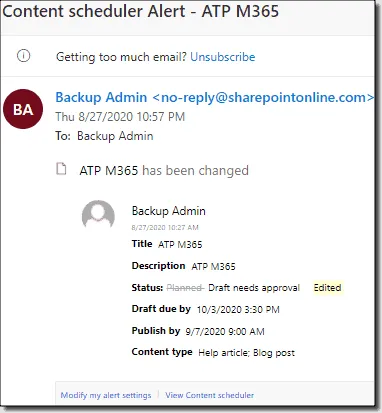Open the BA sender avatar
This screenshot has height=413, width=382.
(x=23, y=109)
